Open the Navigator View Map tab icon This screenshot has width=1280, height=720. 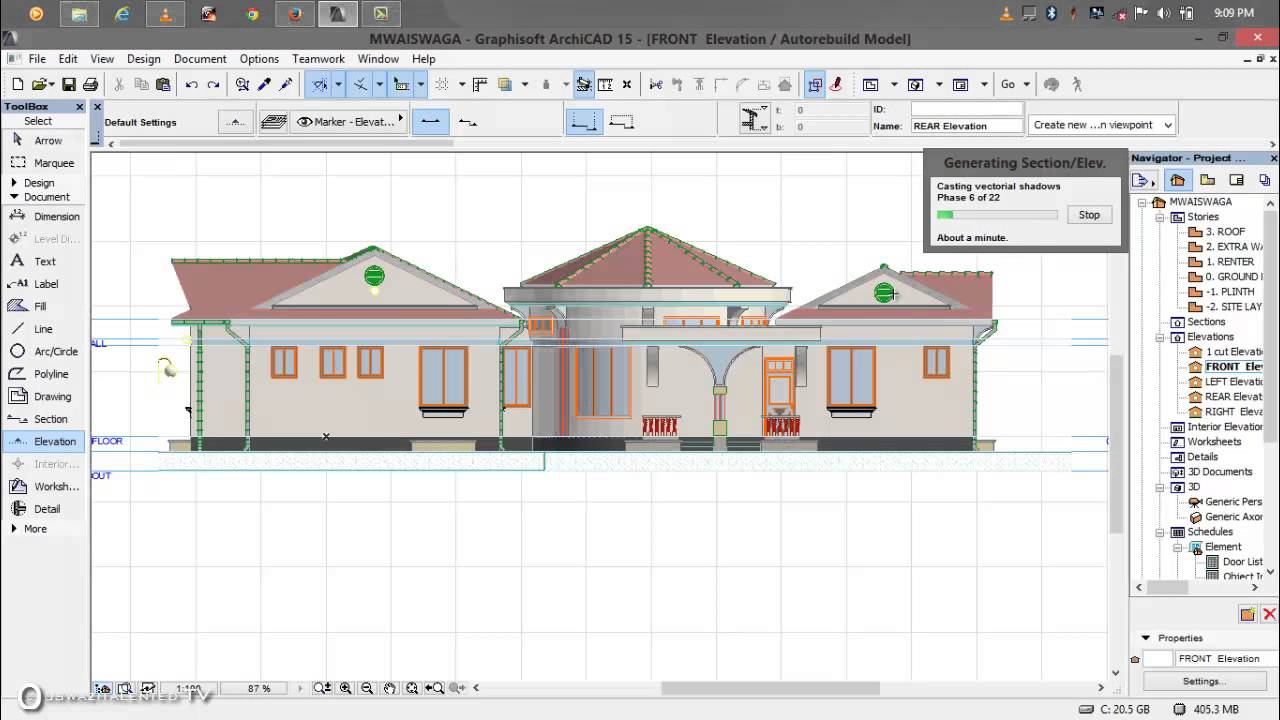1207,180
